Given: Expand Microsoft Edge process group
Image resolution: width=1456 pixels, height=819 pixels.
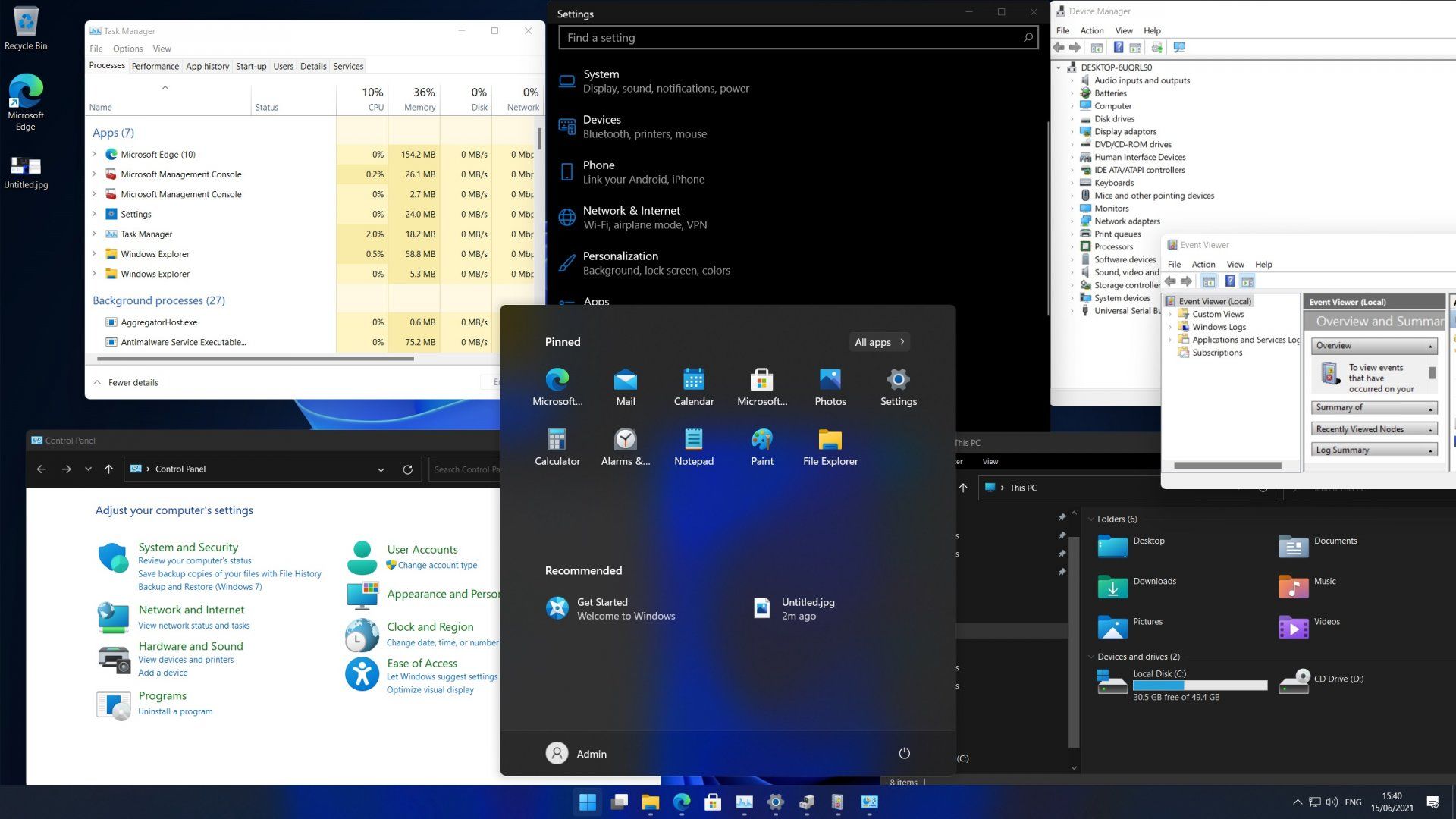Looking at the screenshot, I should coord(94,154).
